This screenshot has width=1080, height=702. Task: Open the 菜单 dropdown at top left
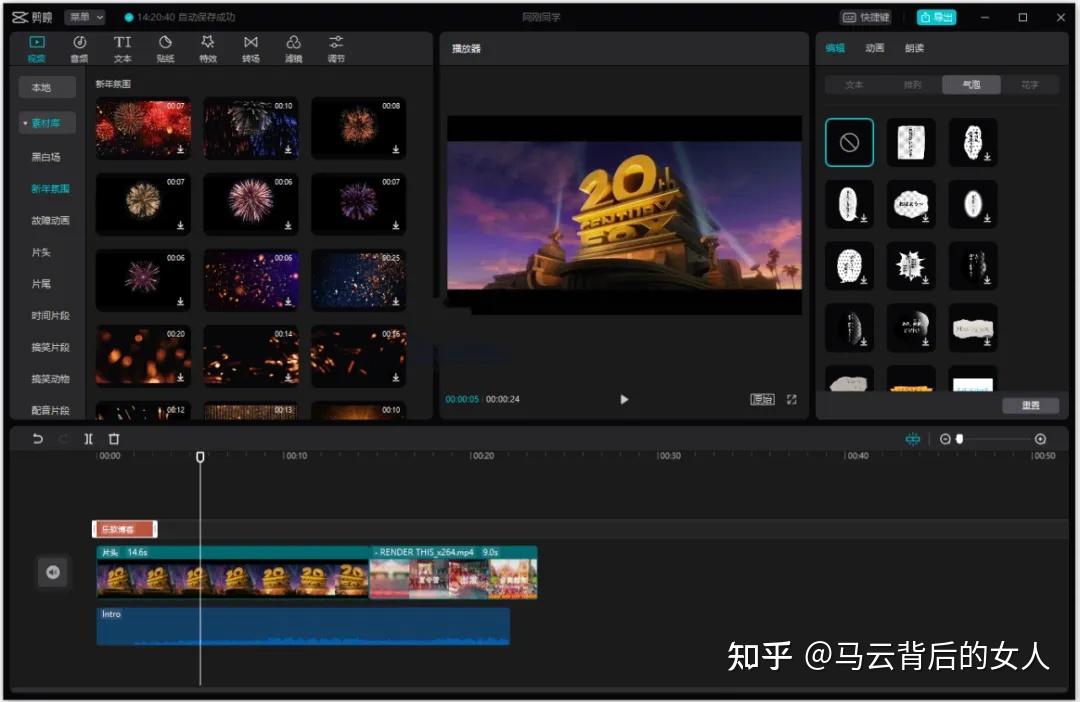84,16
